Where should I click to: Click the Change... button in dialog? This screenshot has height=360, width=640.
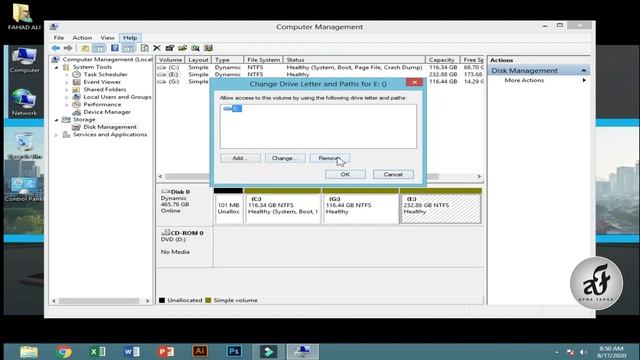coord(285,158)
